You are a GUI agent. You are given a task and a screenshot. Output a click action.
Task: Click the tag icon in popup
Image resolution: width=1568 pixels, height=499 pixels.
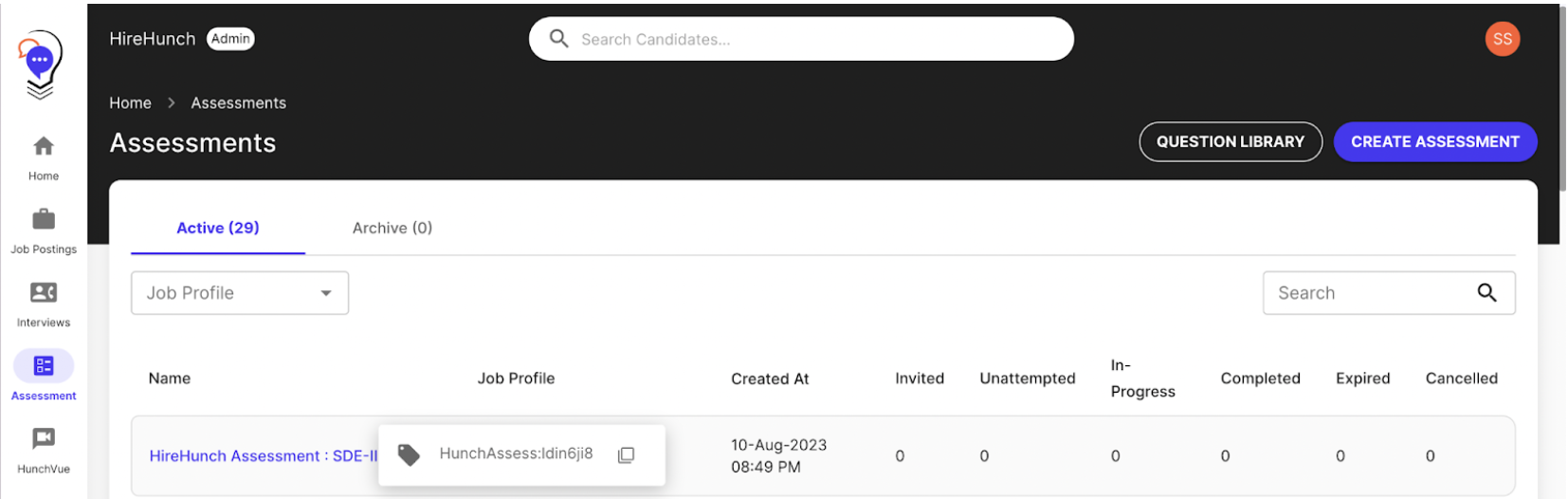click(409, 455)
